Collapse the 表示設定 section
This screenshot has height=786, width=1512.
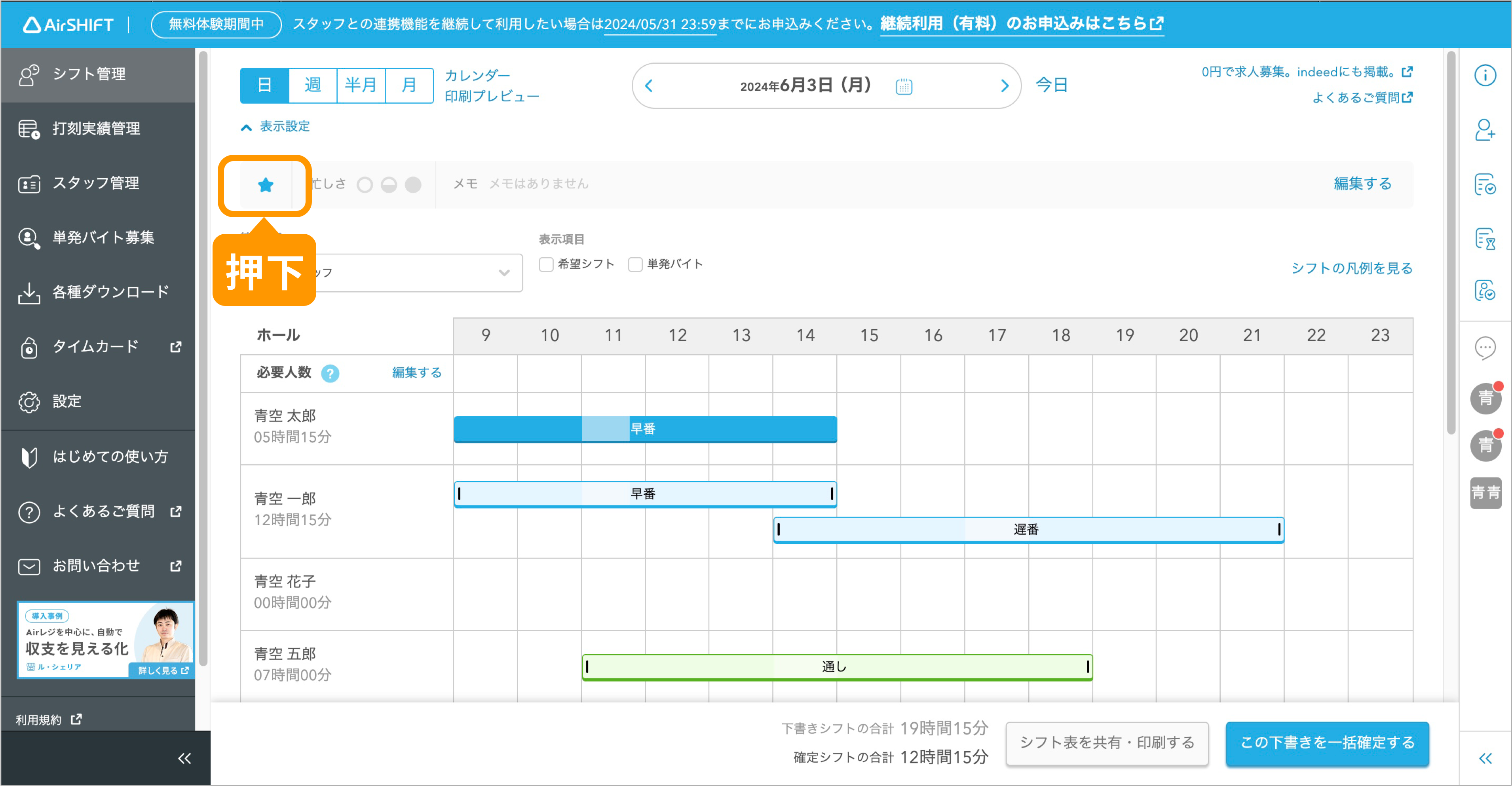(275, 127)
